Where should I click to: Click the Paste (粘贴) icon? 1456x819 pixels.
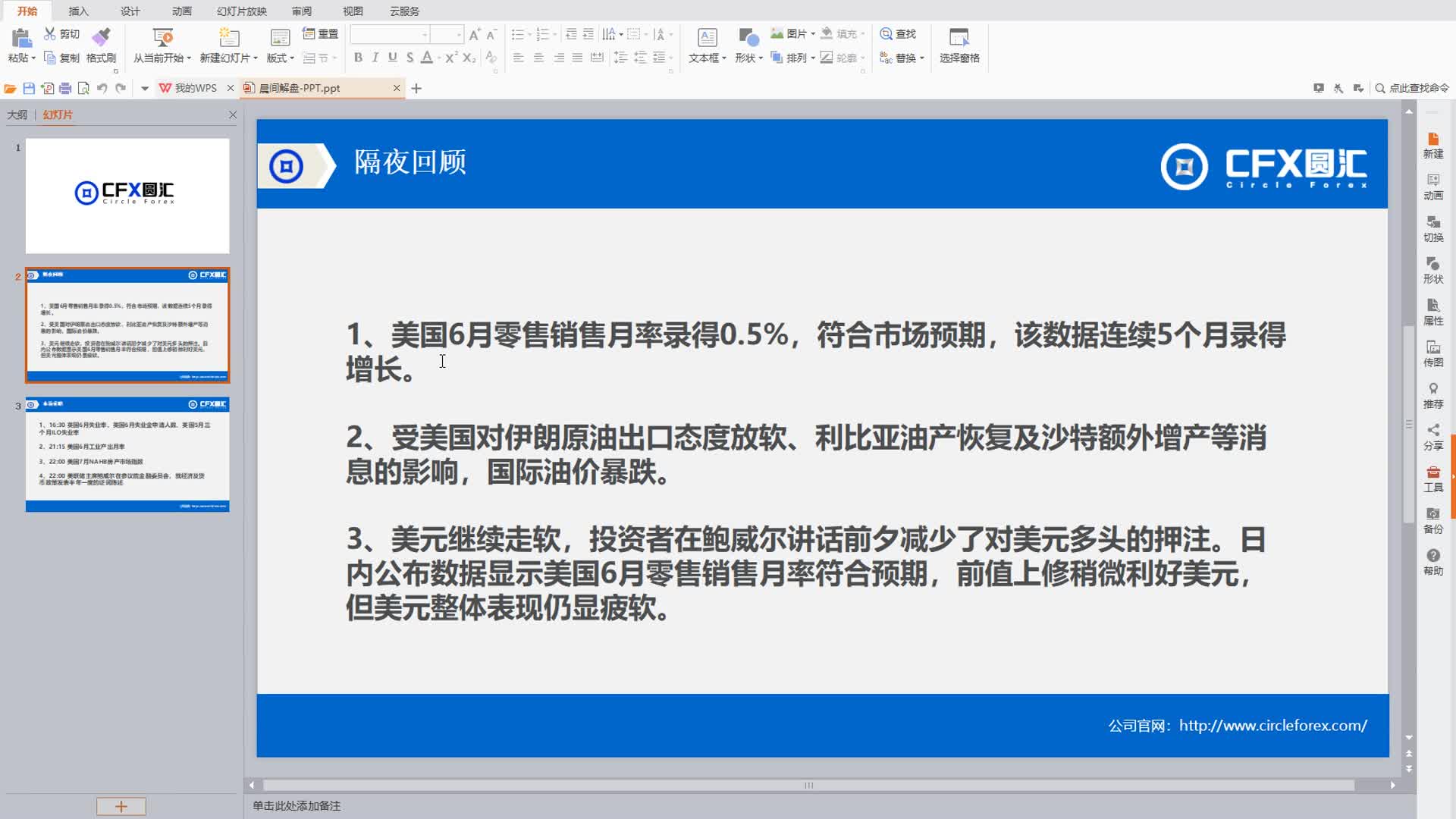21,38
